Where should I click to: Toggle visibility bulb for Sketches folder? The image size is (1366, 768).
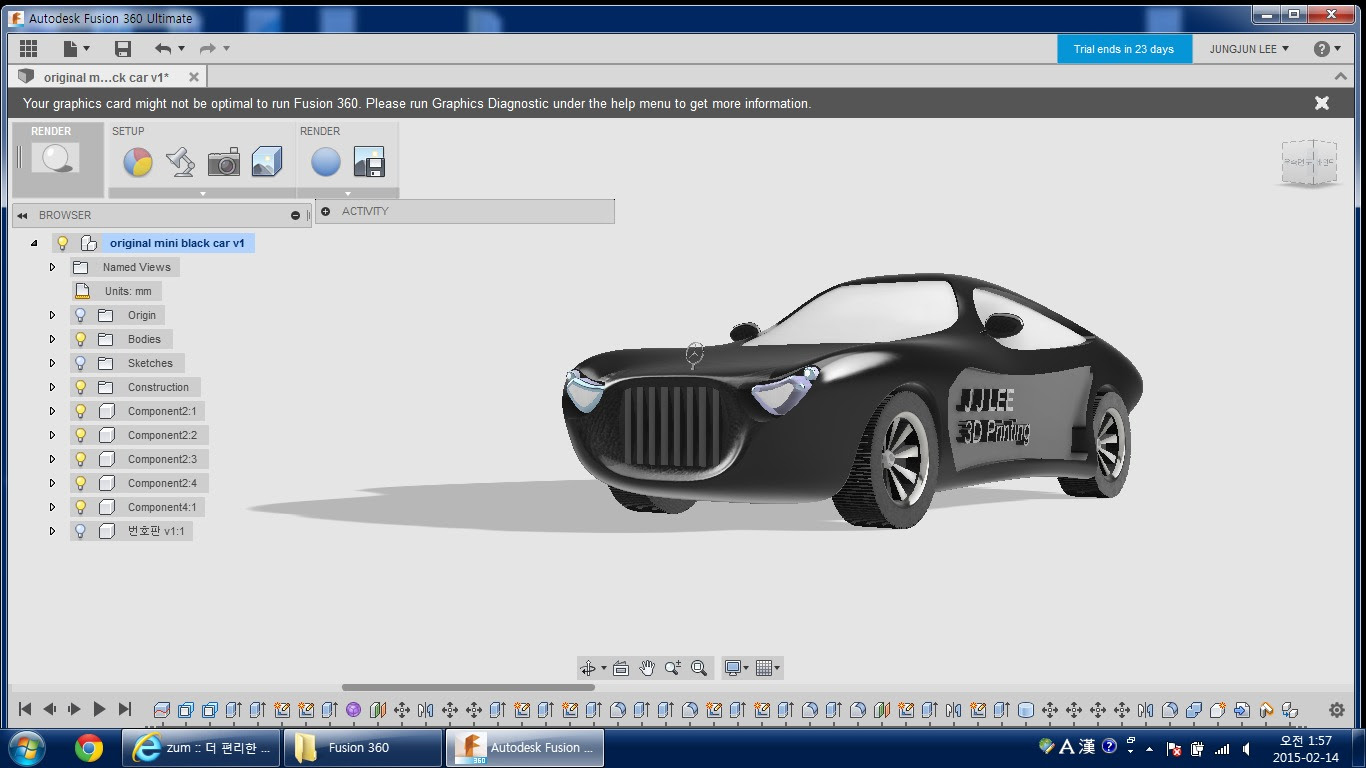(81, 363)
